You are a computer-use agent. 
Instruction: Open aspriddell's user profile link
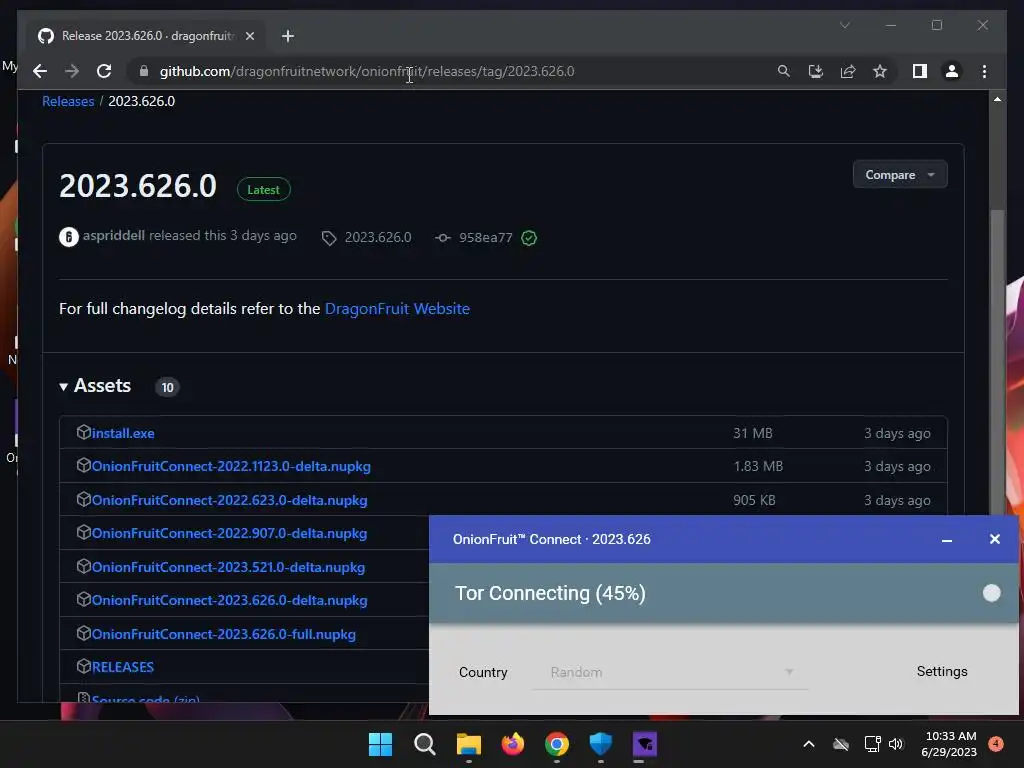[114, 235]
